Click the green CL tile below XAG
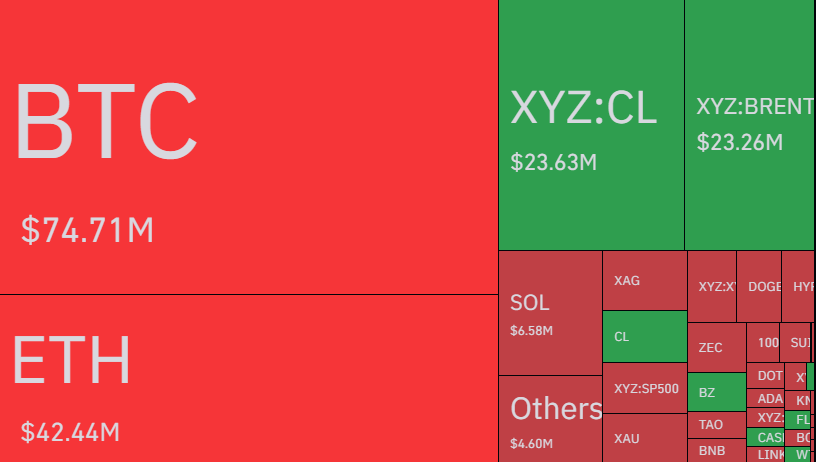The image size is (816, 462). (x=644, y=337)
